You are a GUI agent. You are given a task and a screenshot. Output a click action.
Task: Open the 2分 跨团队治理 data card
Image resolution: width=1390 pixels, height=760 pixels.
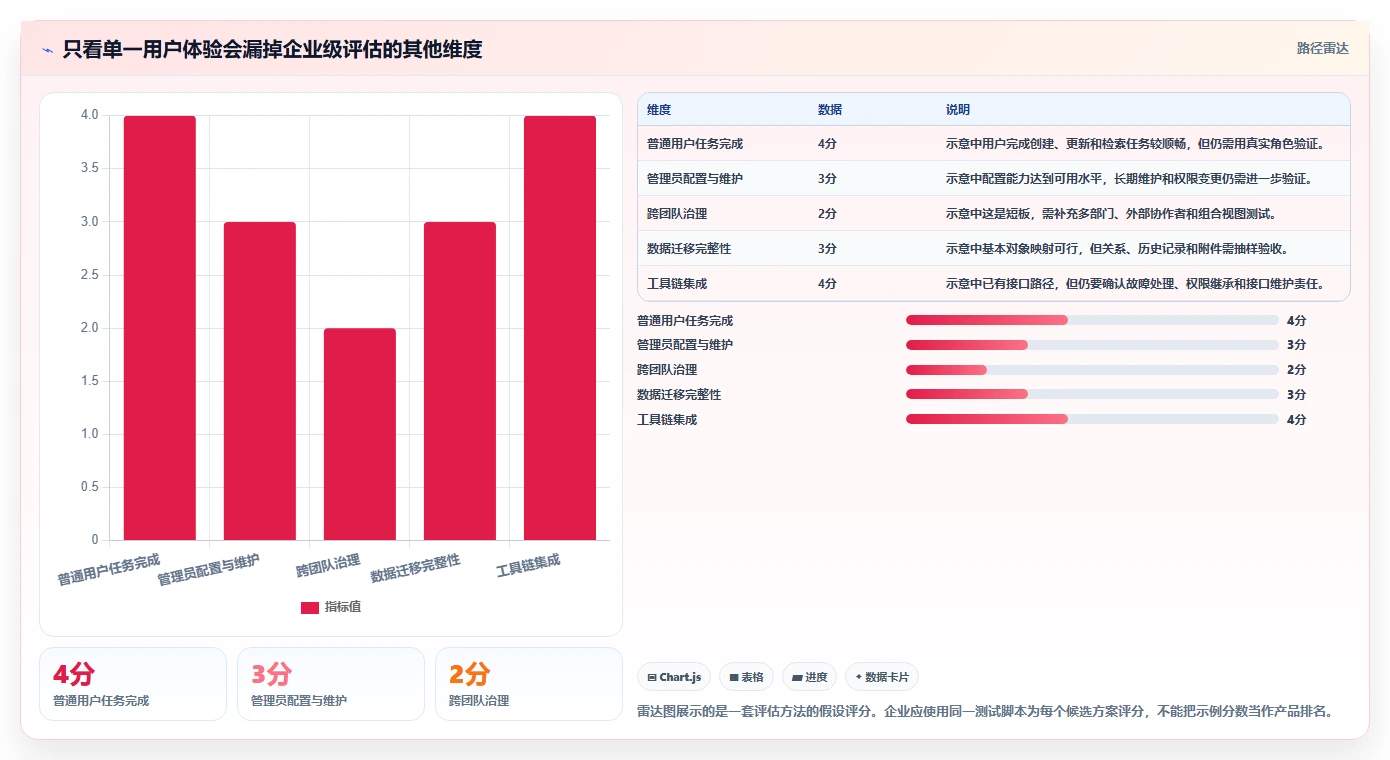tap(529, 684)
